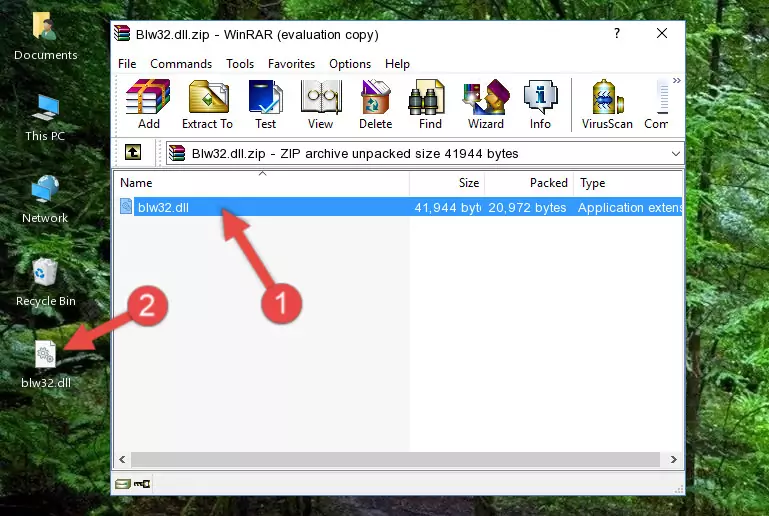The width and height of the screenshot is (769, 516).
Task: Click the key password icon in status bar
Action: click(x=142, y=484)
